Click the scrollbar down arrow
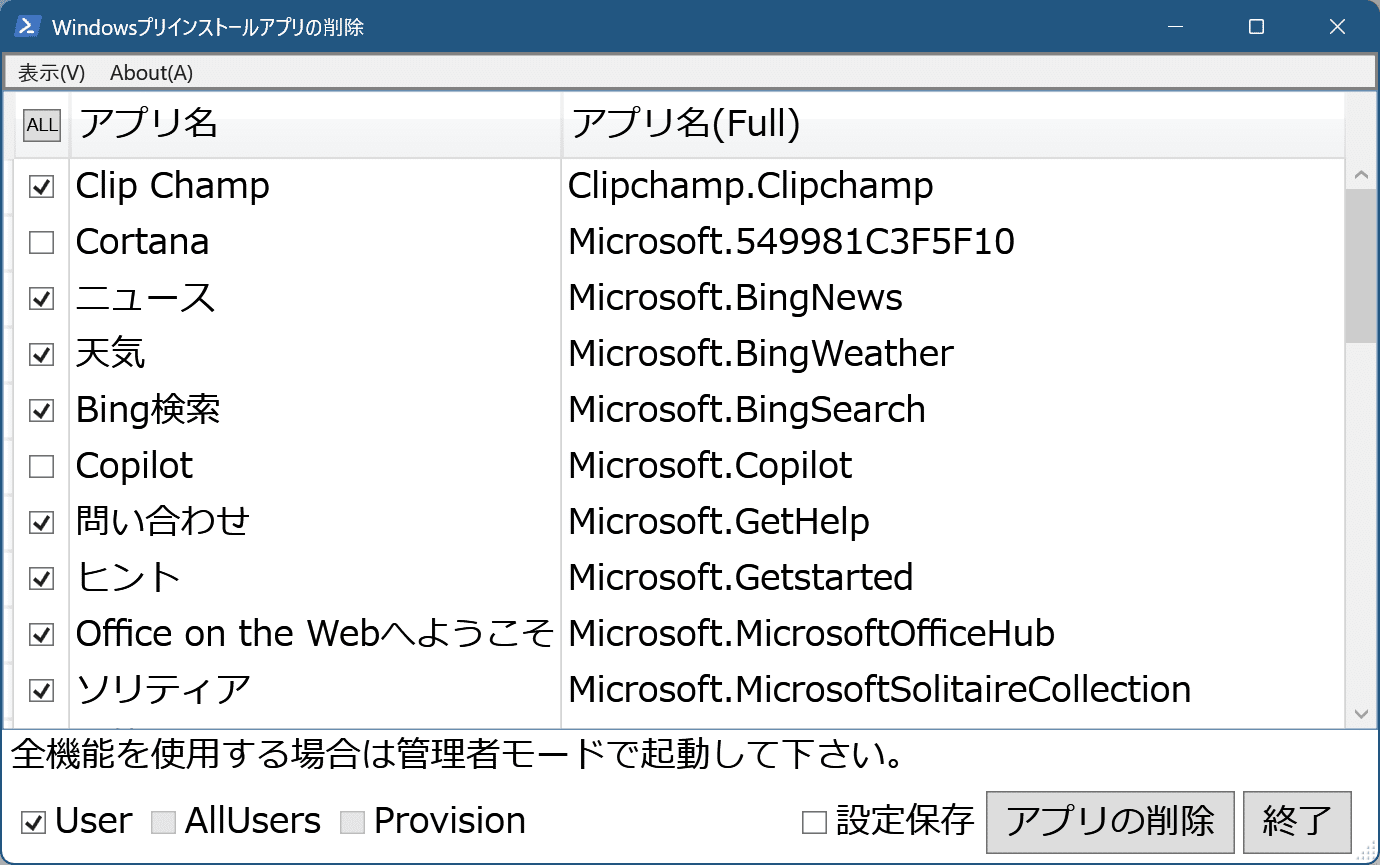This screenshot has height=865, width=1380. pos(1360,714)
